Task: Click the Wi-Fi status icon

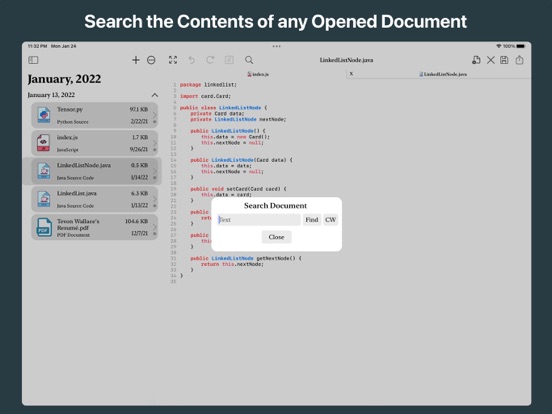Action: (x=498, y=46)
